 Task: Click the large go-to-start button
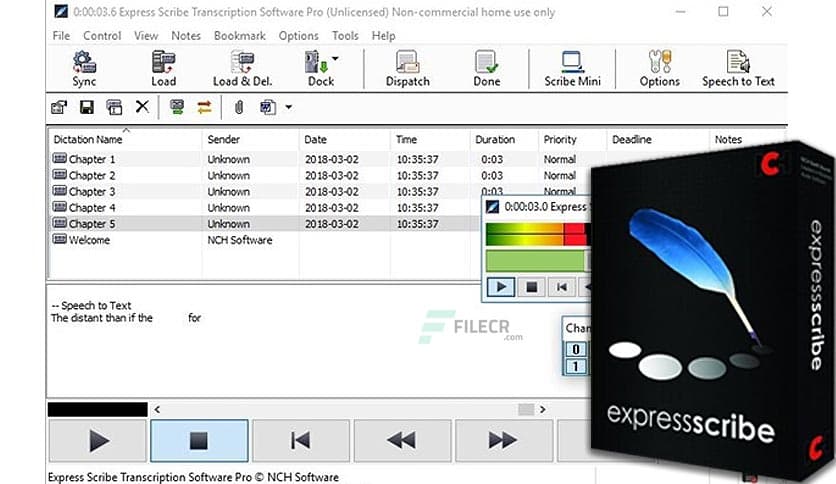tap(301, 440)
